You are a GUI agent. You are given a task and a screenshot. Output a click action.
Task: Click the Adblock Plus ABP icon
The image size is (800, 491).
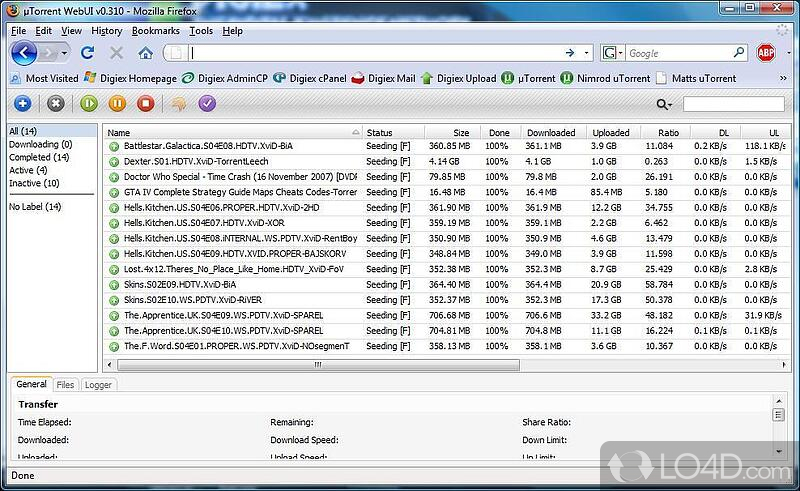coord(767,53)
